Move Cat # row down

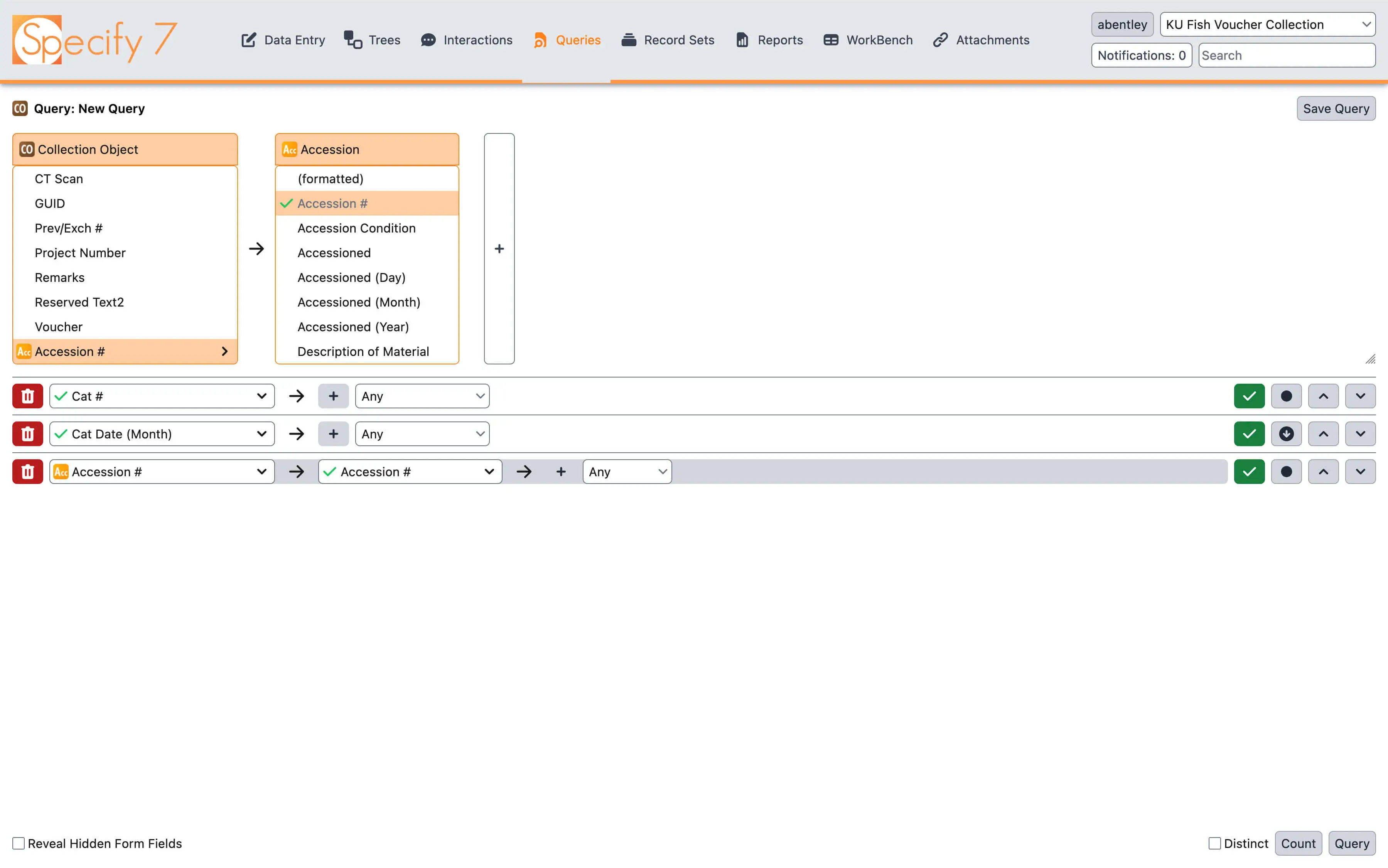(x=1360, y=396)
